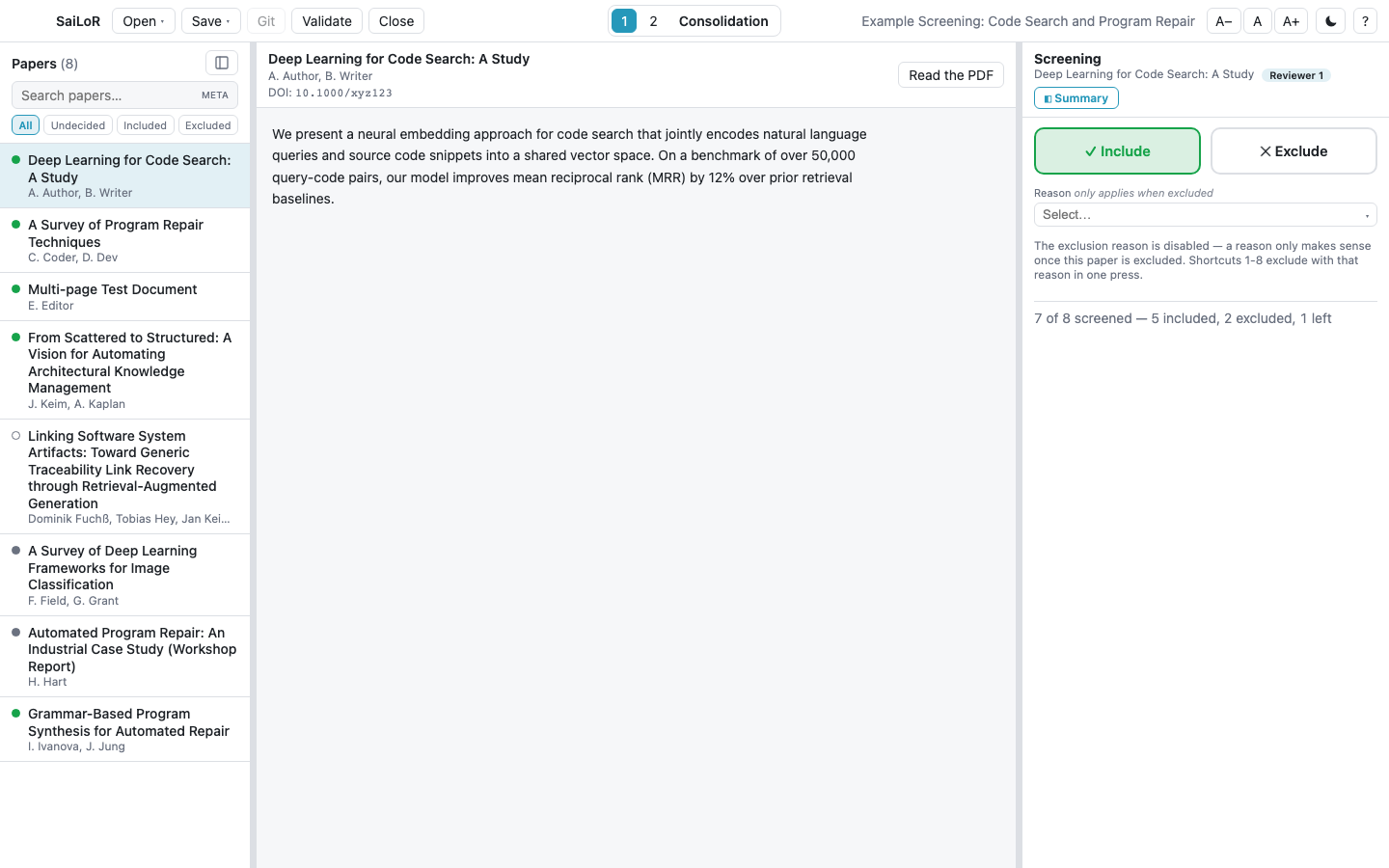Click the Screening panel heading
The image size is (1389, 868).
coord(1068,59)
